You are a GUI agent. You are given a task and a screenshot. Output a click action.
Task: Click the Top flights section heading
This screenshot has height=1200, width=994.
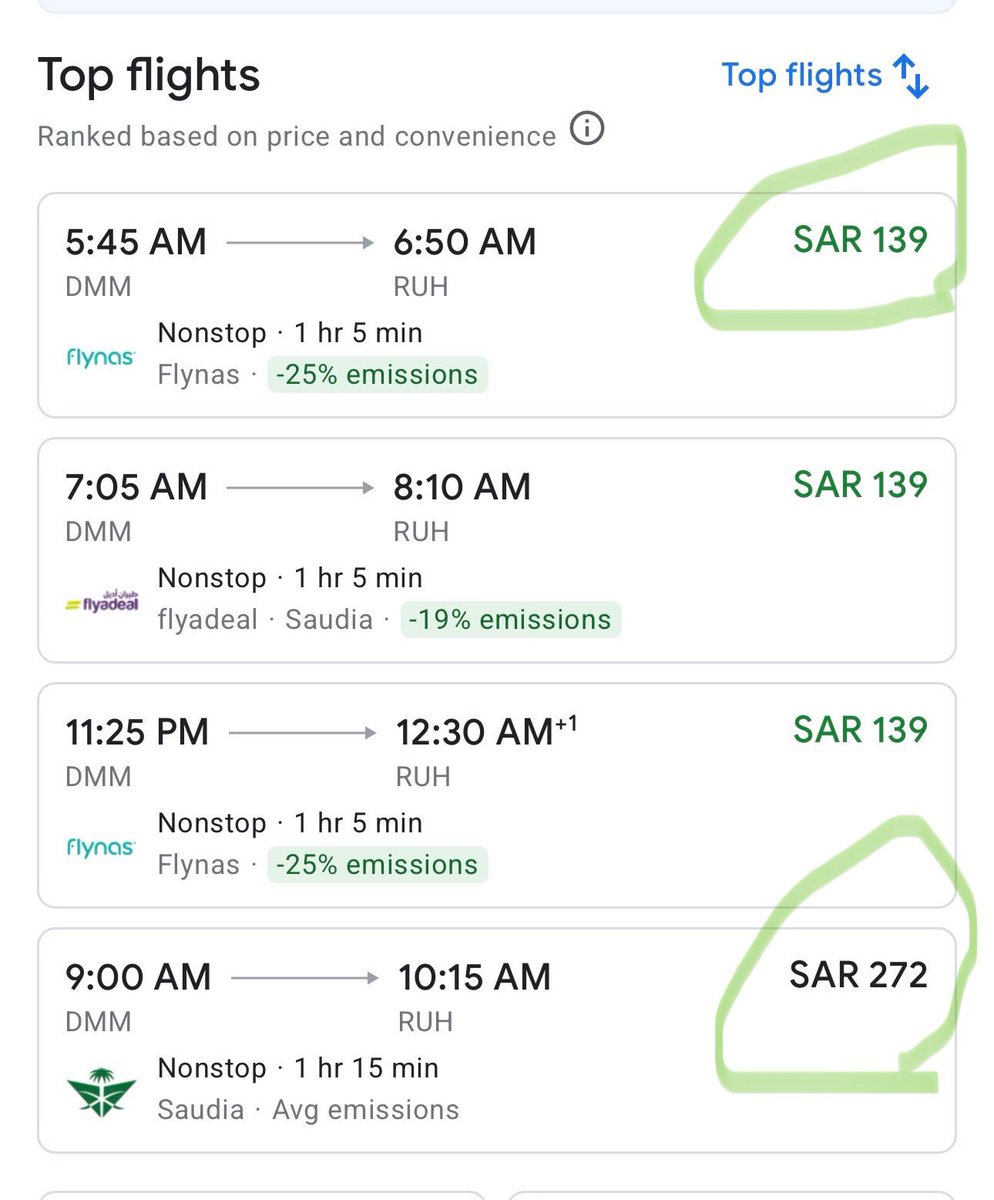click(149, 76)
